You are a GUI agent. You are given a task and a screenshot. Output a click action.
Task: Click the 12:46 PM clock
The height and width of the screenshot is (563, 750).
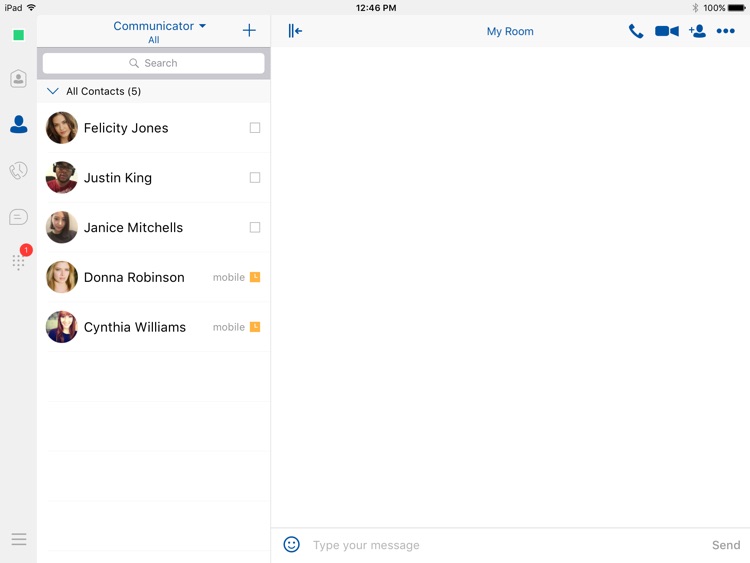point(375,8)
